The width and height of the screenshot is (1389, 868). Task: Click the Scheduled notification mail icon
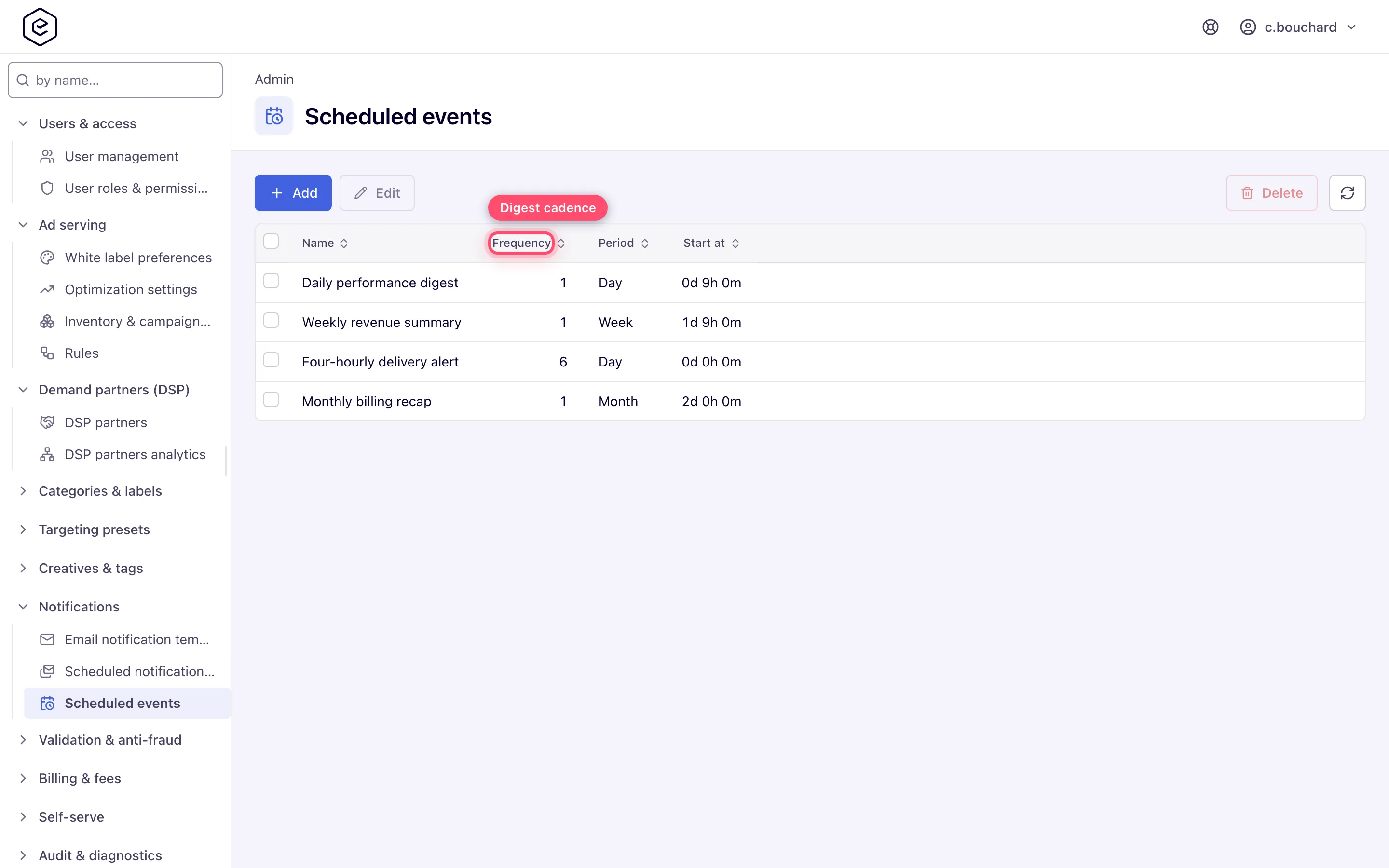coord(47,671)
